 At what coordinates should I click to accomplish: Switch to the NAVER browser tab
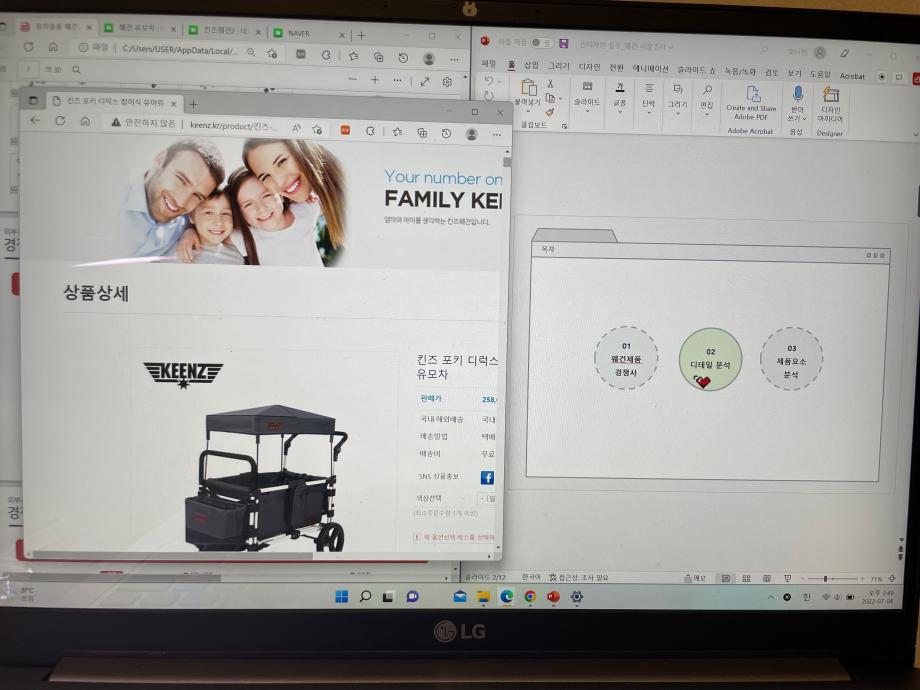(x=299, y=34)
